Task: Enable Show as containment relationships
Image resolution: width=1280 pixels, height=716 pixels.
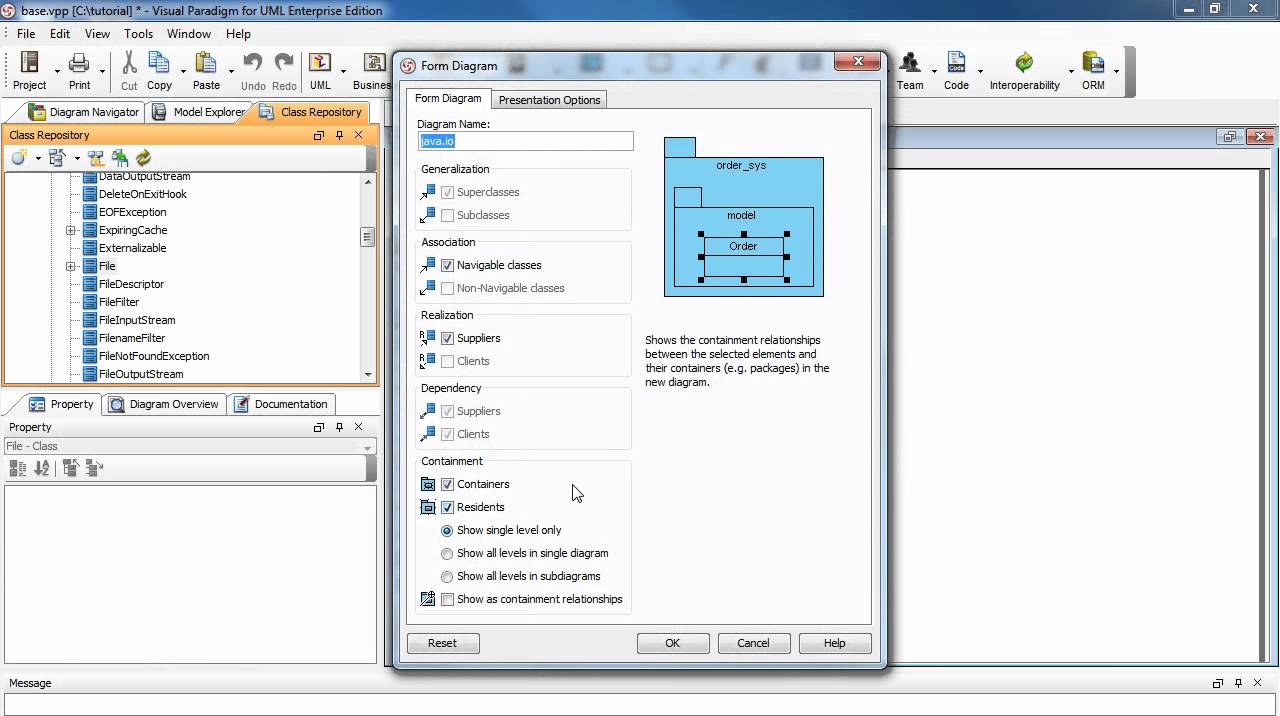Action: tap(447, 599)
